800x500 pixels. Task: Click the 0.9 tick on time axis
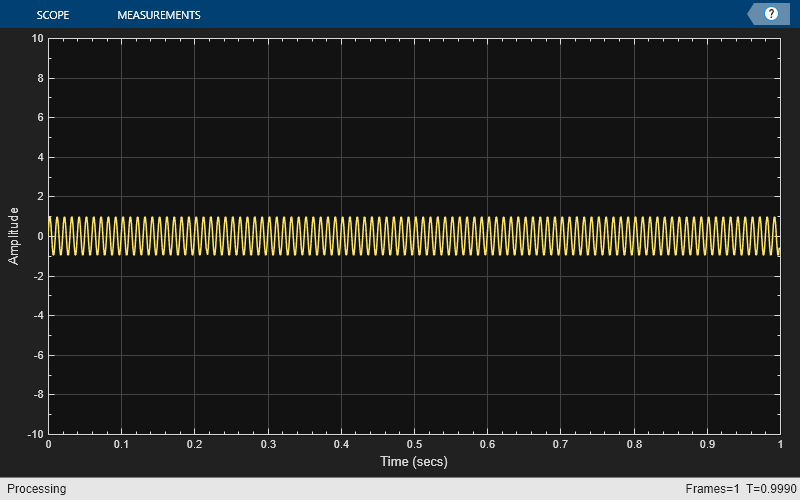tap(707, 444)
